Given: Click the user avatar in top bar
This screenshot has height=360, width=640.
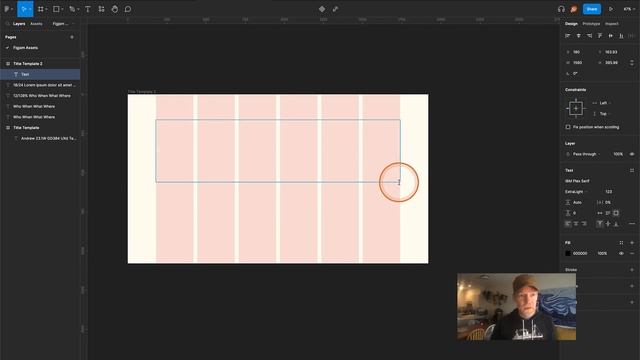Looking at the screenshot, I should (x=574, y=9).
